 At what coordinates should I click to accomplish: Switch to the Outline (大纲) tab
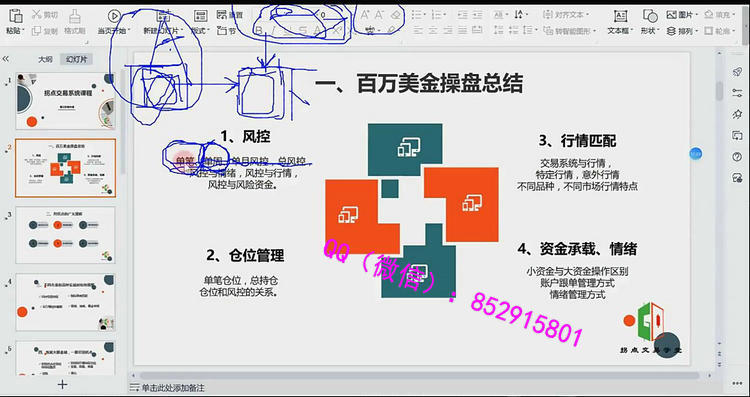45,60
